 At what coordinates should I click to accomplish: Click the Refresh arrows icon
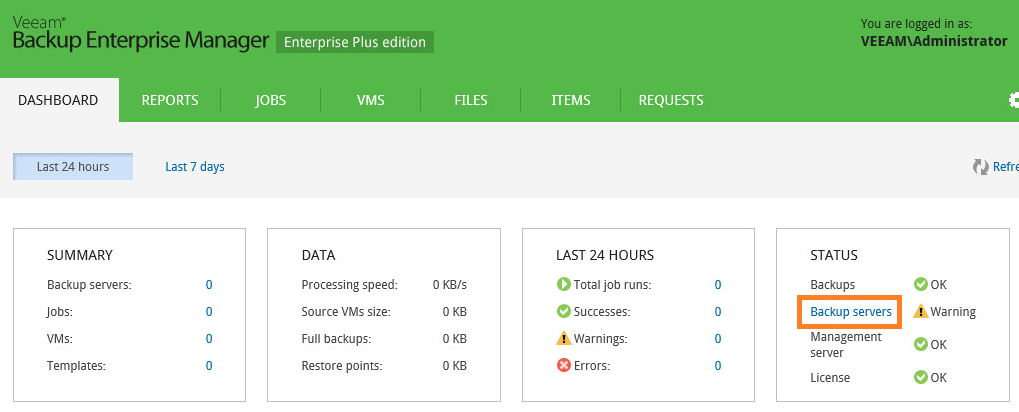(980, 167)
